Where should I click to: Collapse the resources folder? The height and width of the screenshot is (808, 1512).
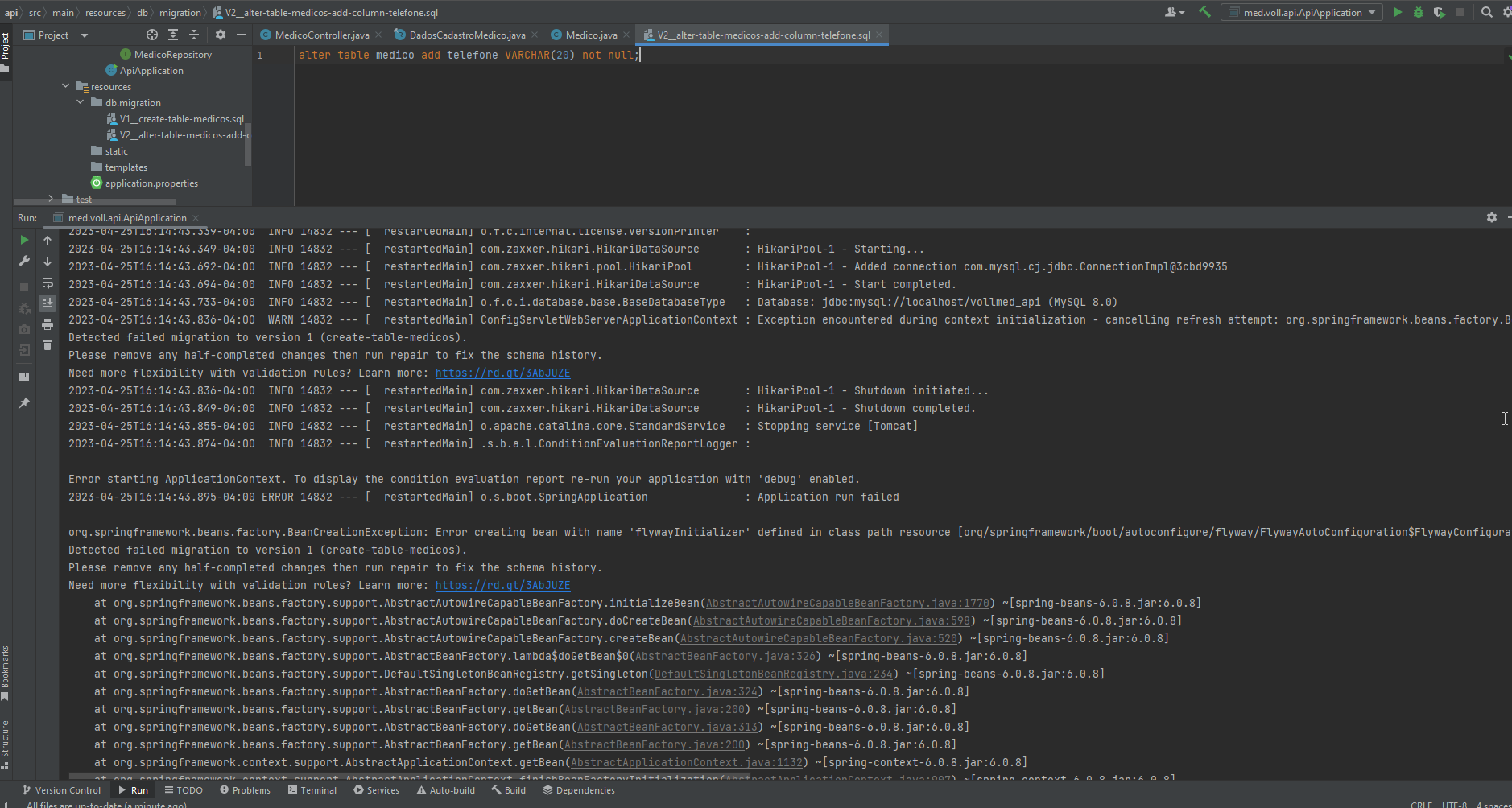pyautogui.click(x=66, y=86)
